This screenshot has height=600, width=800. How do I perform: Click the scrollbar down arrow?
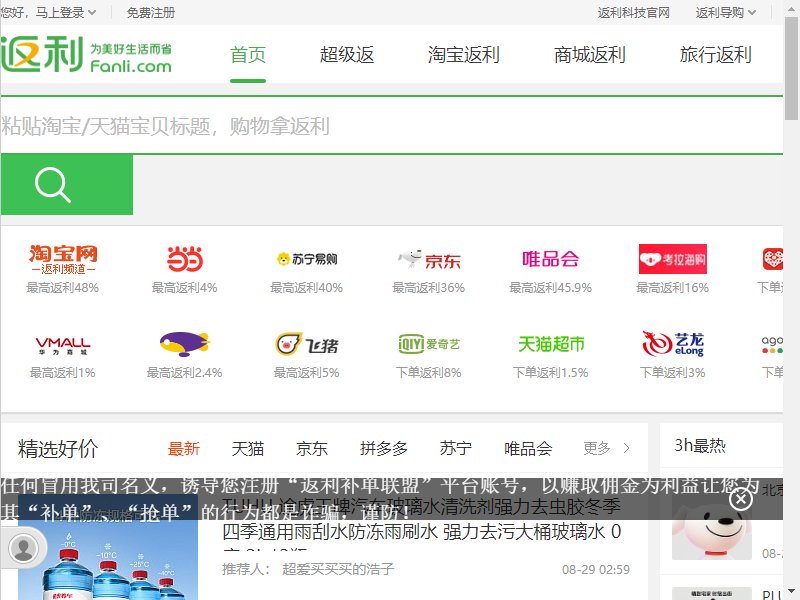792,592
